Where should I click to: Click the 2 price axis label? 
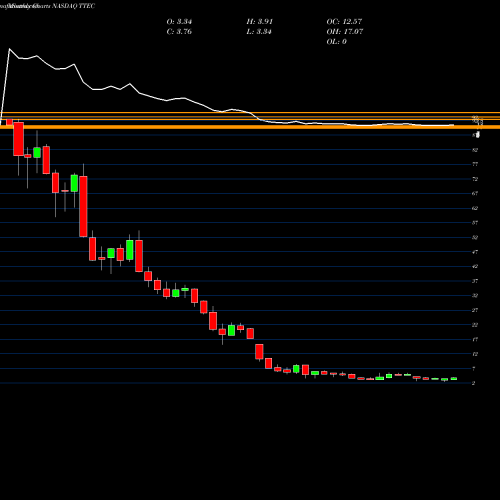click(x=474, y=383)
